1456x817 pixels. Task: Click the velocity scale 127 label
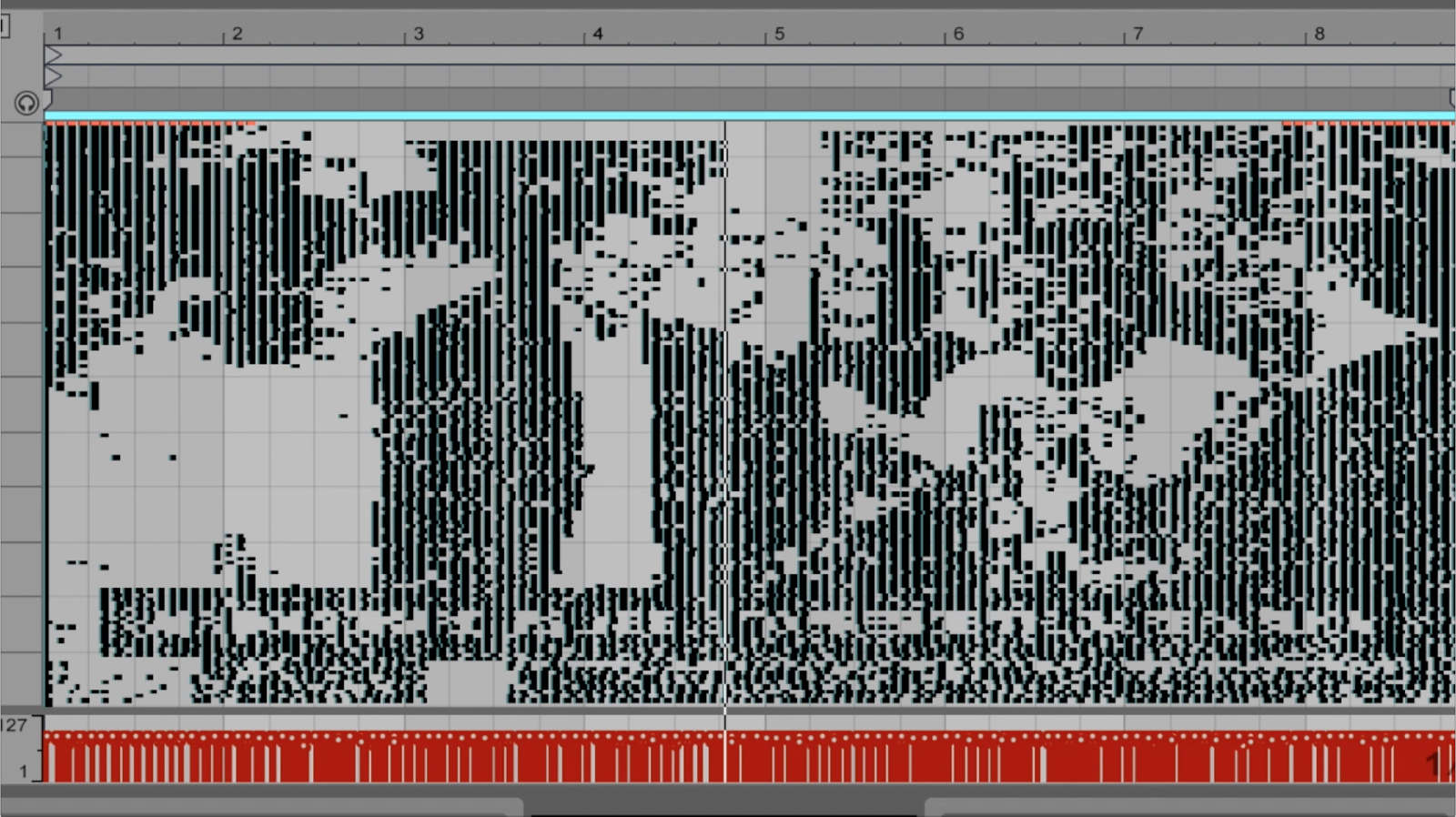(x=14, y=725)
